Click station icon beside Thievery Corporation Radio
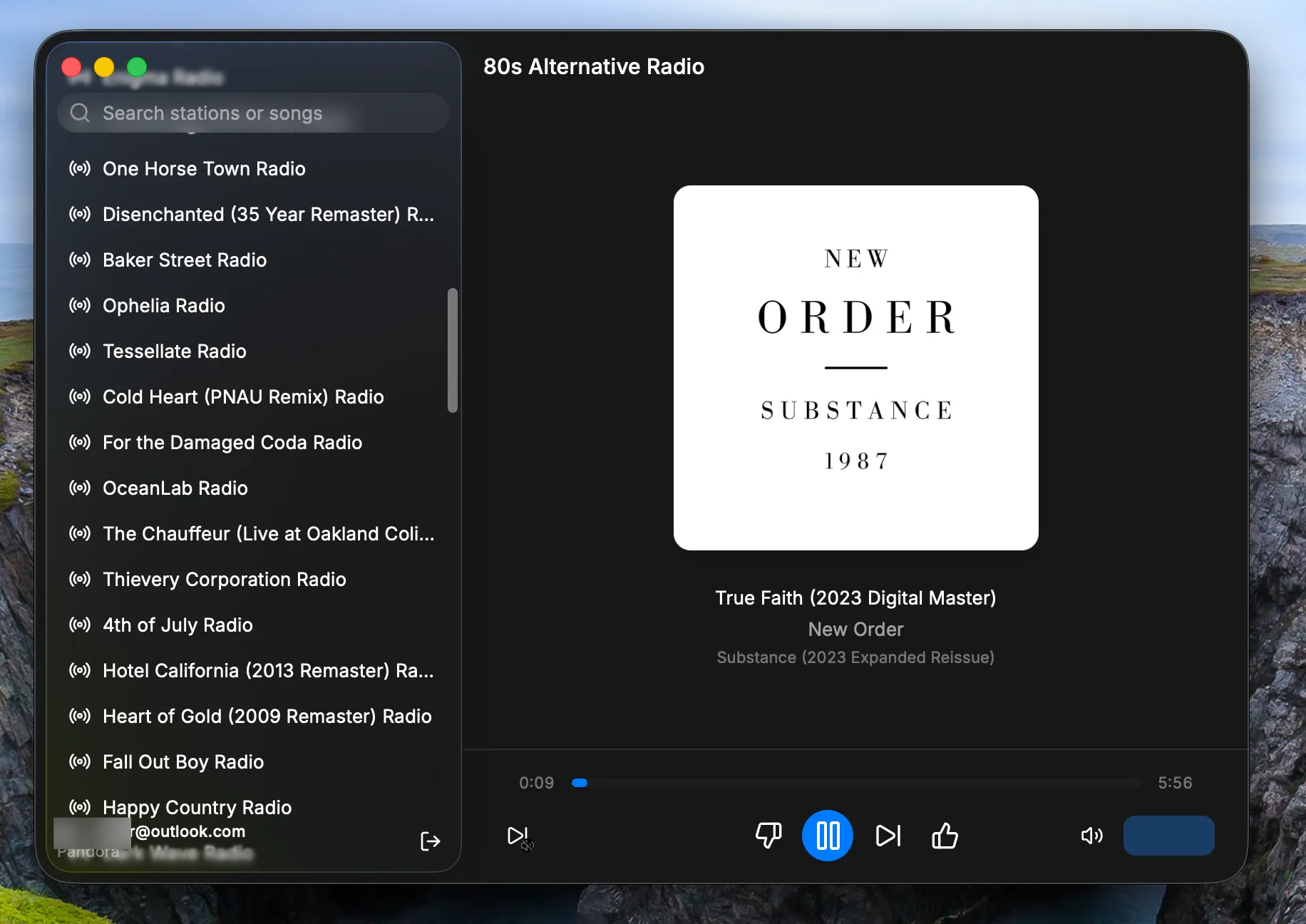The image size is (1306, 924). point(80,579)
